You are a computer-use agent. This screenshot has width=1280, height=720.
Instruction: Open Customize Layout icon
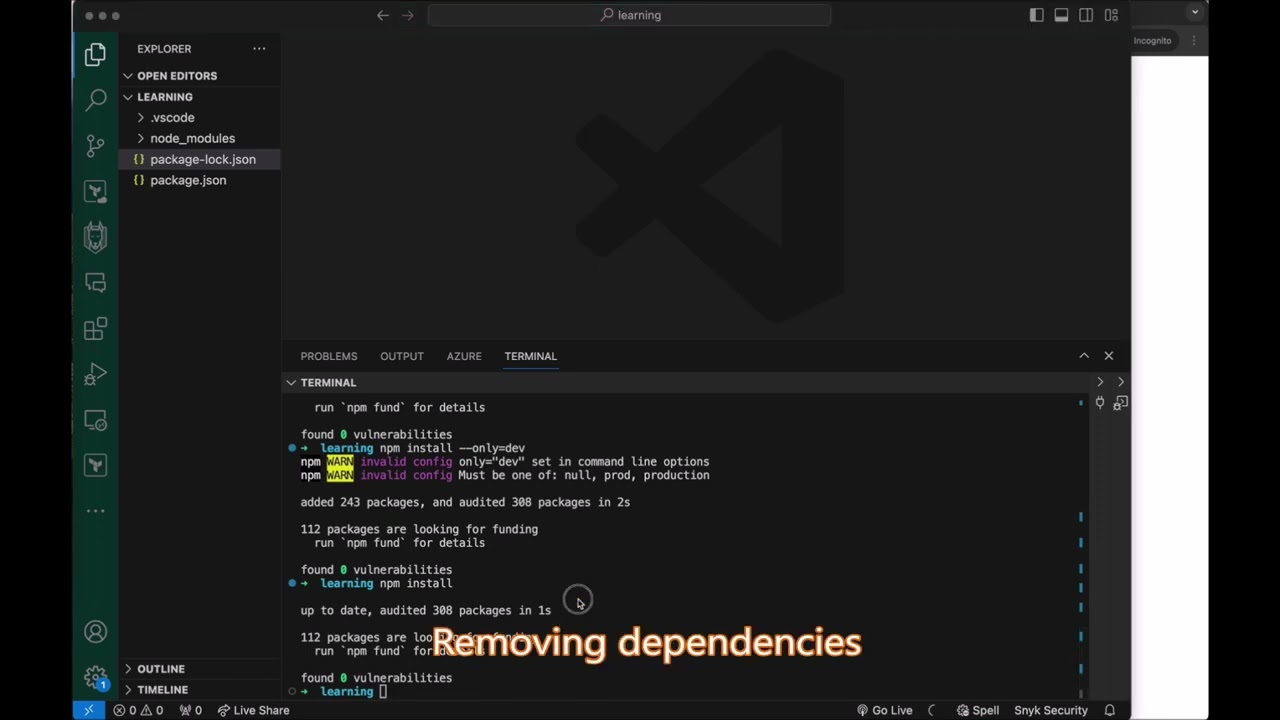coord(1111,15)
